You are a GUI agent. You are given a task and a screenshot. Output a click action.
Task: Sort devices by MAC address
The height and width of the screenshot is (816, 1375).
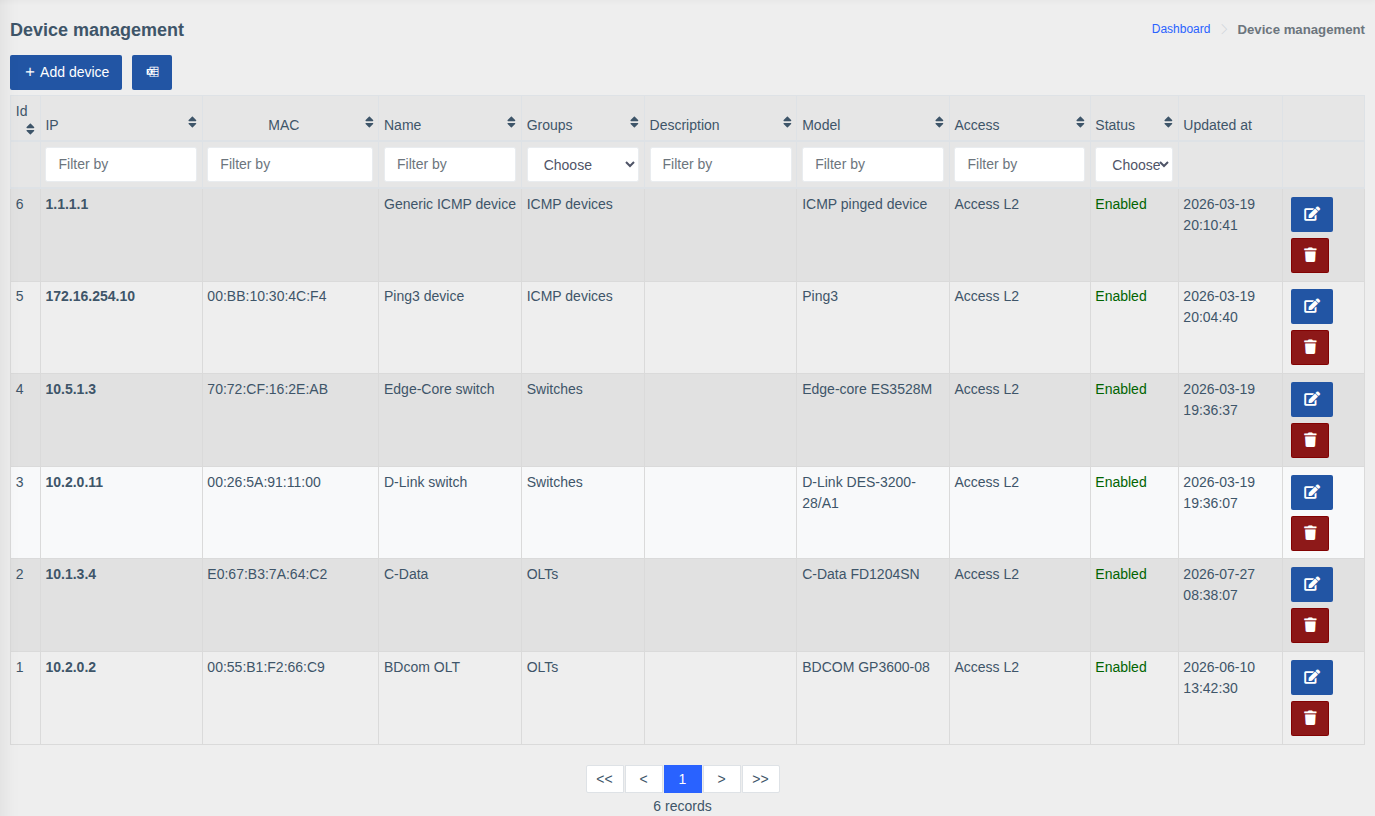[x=369, y=122]
